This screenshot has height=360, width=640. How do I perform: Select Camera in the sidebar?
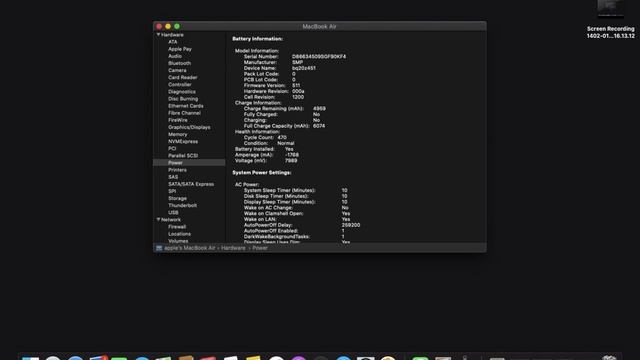tap(177, 71)
